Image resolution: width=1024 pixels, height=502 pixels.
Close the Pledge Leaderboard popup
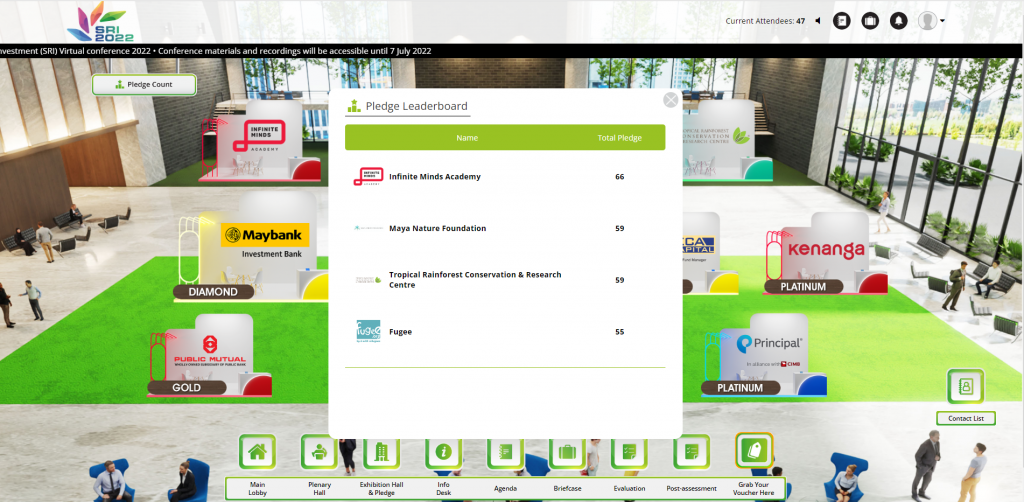[x=671, y=100]
